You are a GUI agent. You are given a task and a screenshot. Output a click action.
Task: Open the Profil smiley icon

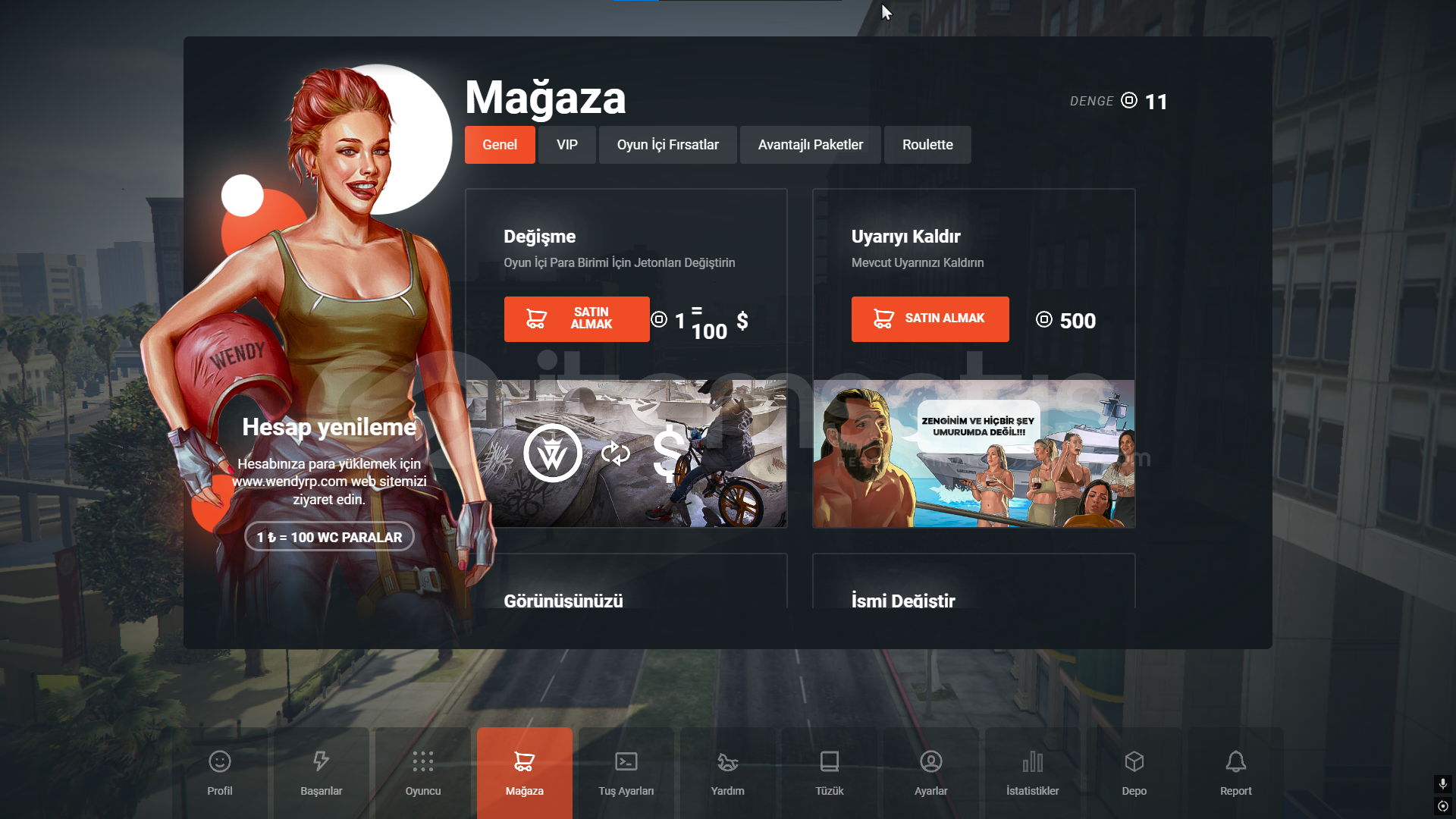tap(220, 761)
